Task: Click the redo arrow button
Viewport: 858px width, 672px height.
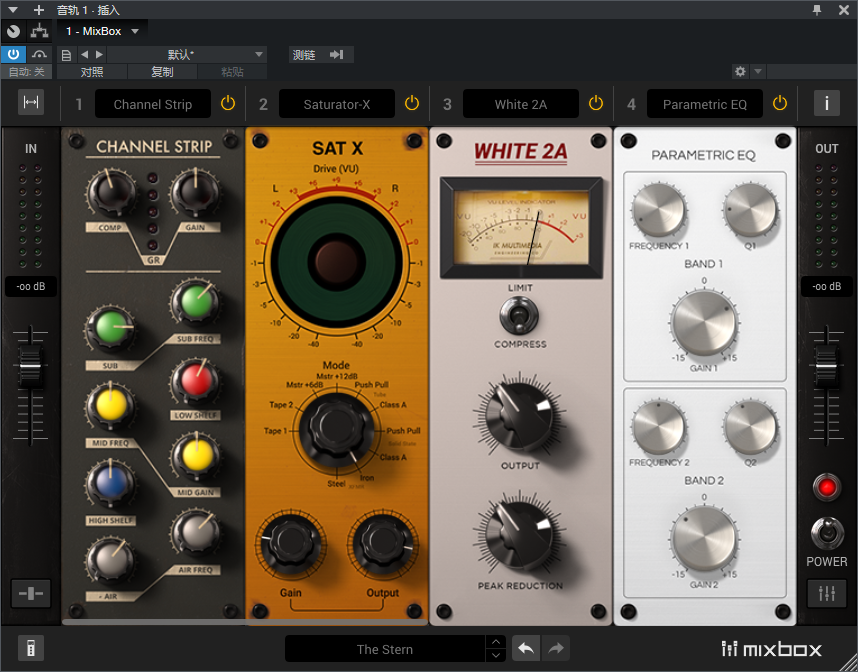Action: click(555, 649)
